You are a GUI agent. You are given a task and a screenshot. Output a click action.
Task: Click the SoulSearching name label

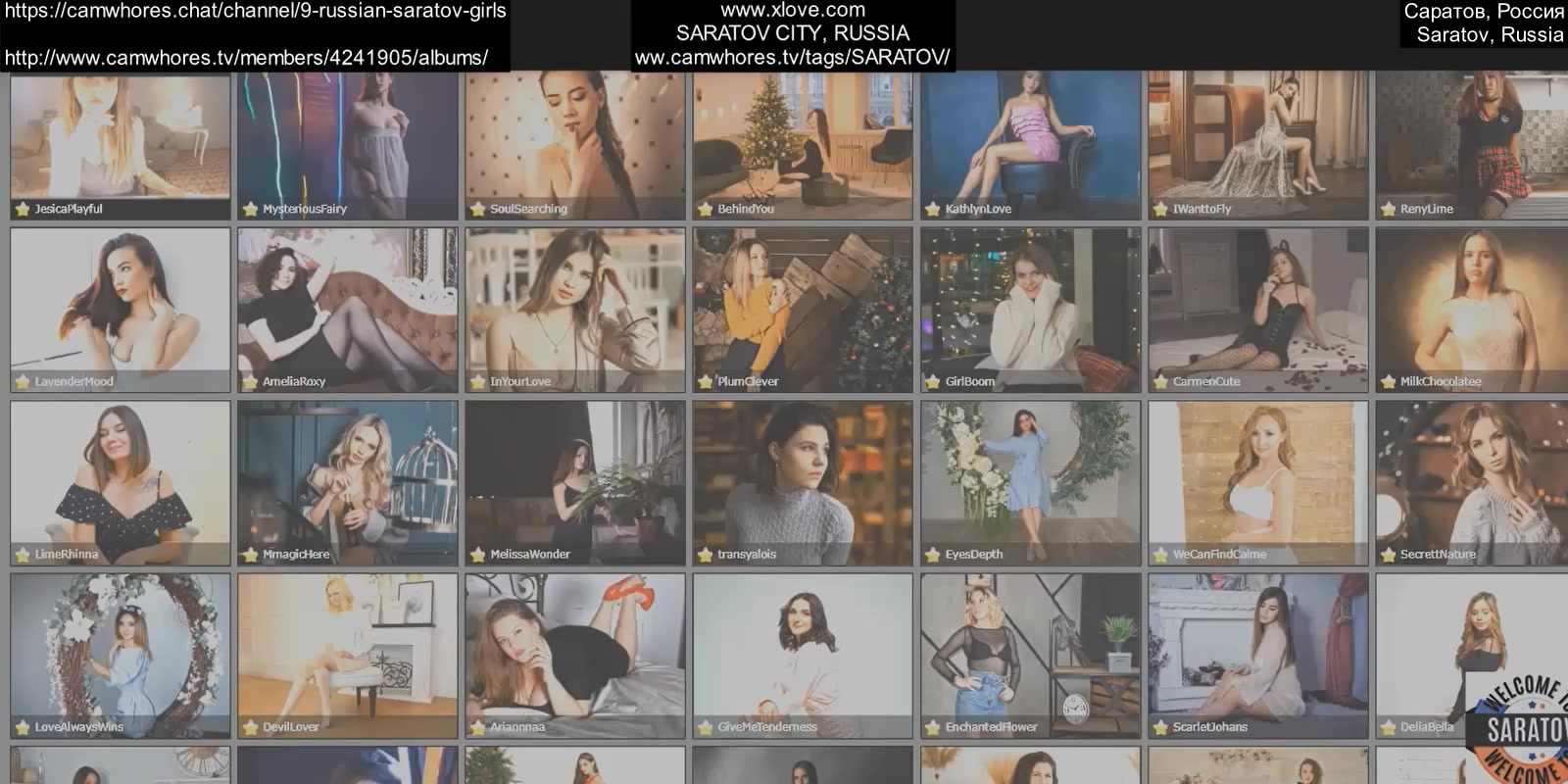528,209
